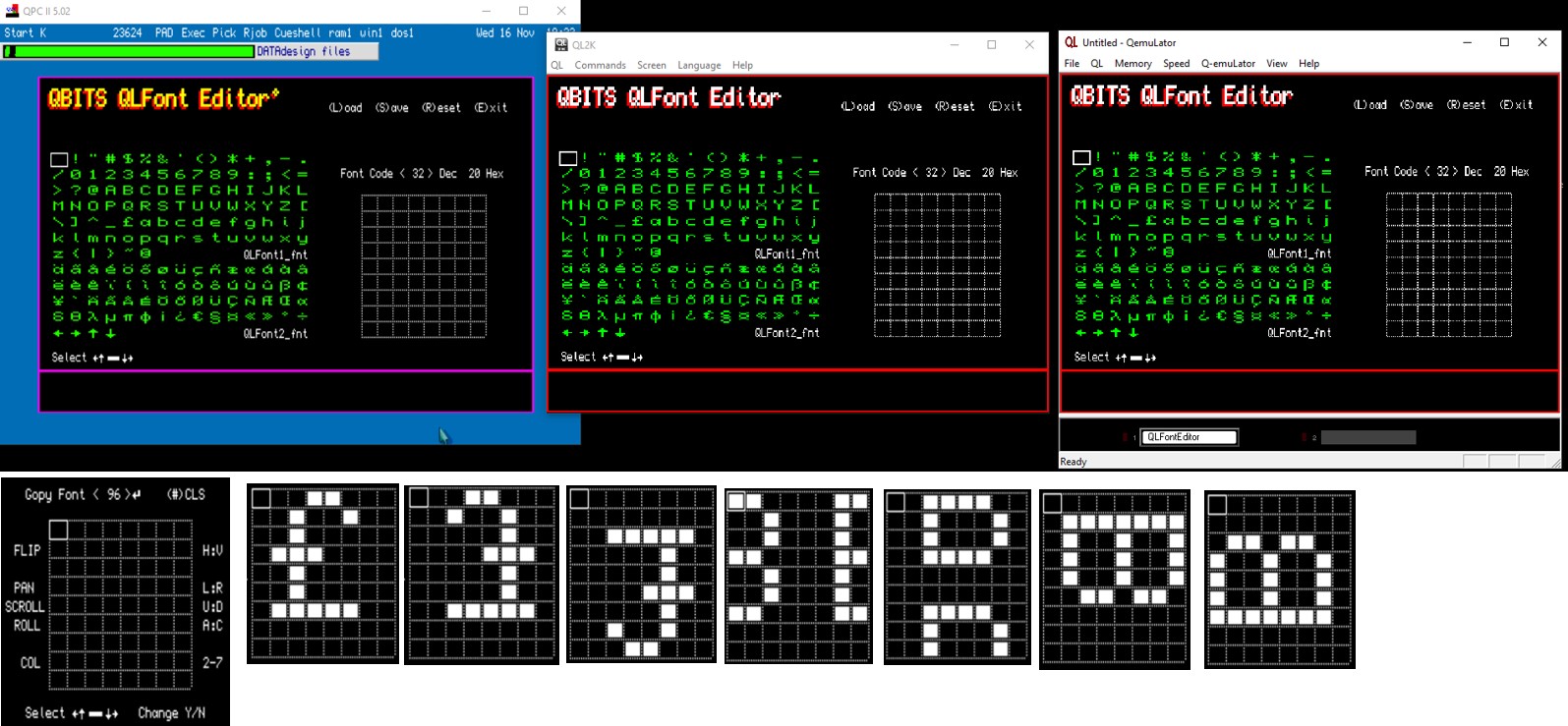1568x726 pixels.
Task: Click the Select arrow keys in QemuLator editor
Action: coord(1135,358)
